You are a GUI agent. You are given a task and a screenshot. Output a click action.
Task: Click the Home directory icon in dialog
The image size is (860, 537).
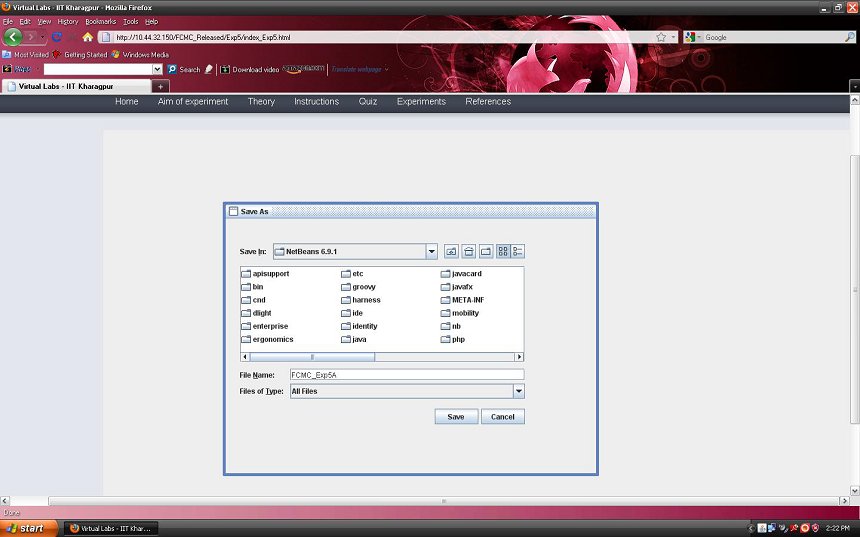468,251
